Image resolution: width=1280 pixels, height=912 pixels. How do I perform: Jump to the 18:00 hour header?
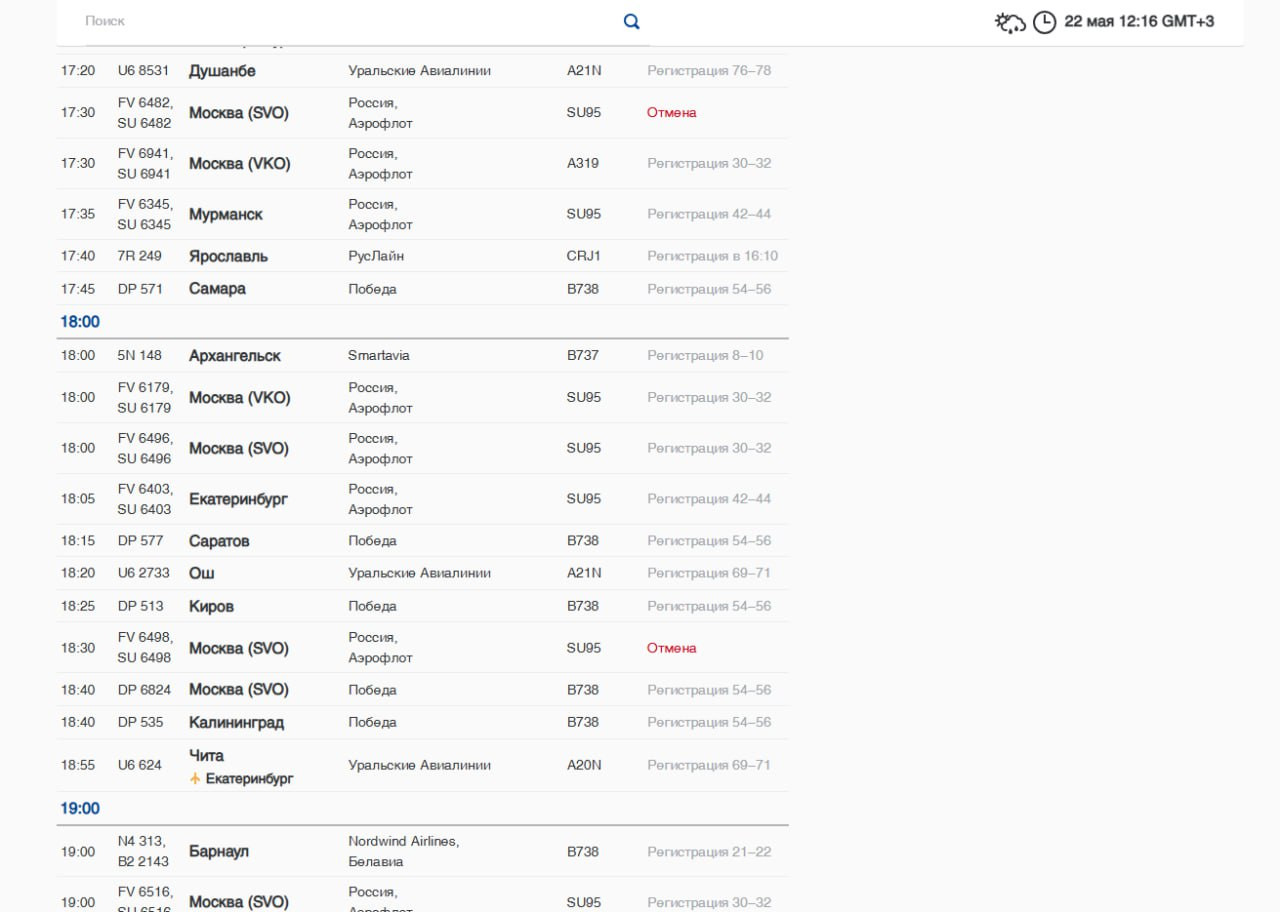80,322
